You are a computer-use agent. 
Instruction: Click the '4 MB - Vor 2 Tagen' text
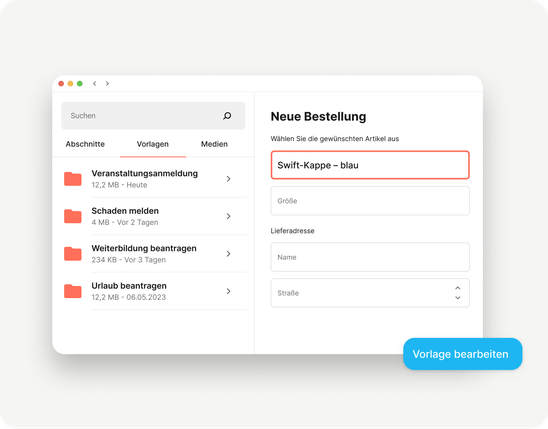(125, 223)
